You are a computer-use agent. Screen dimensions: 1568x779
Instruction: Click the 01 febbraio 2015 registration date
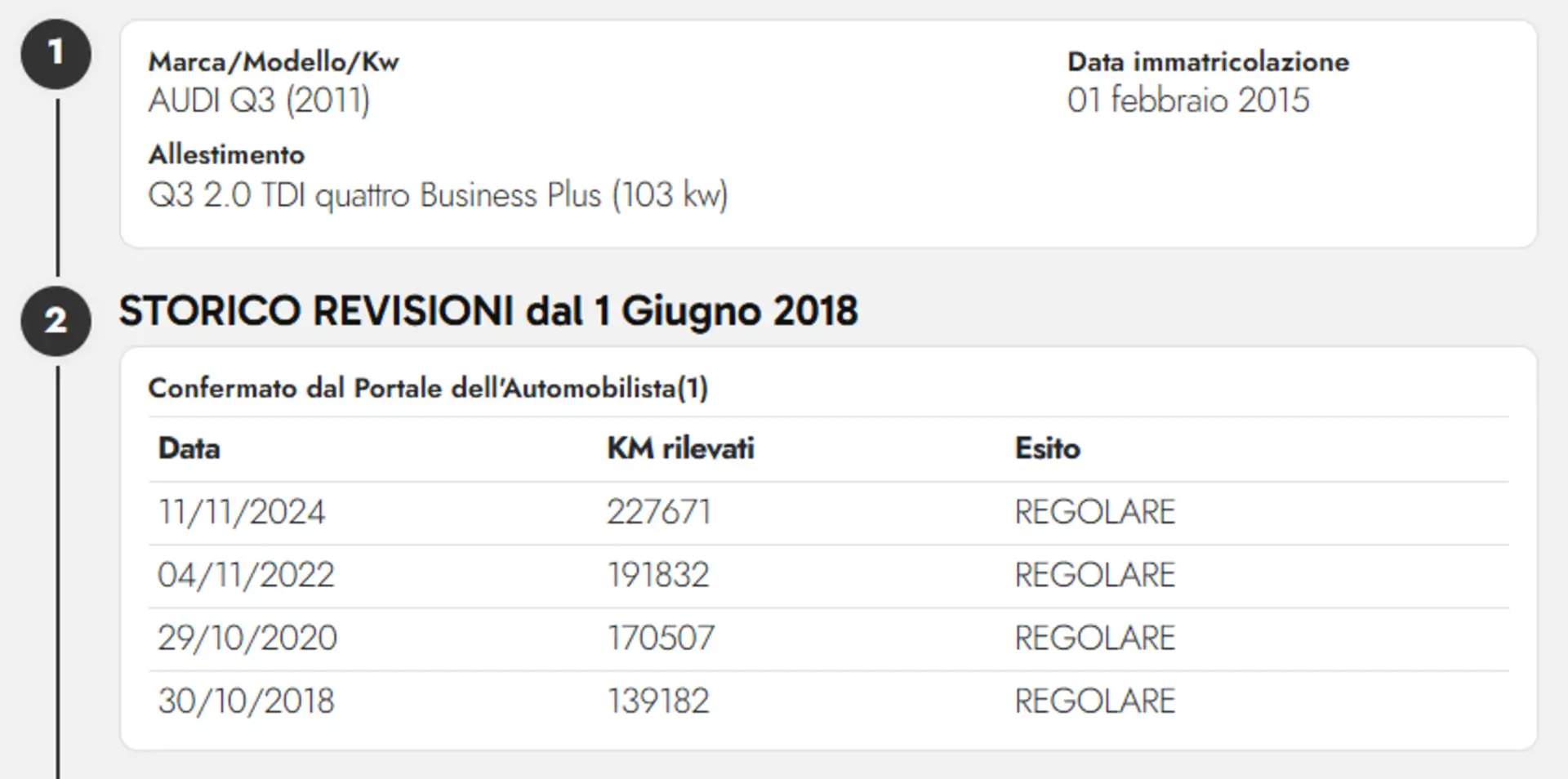pyautogui.click(x=1187, y=100)
